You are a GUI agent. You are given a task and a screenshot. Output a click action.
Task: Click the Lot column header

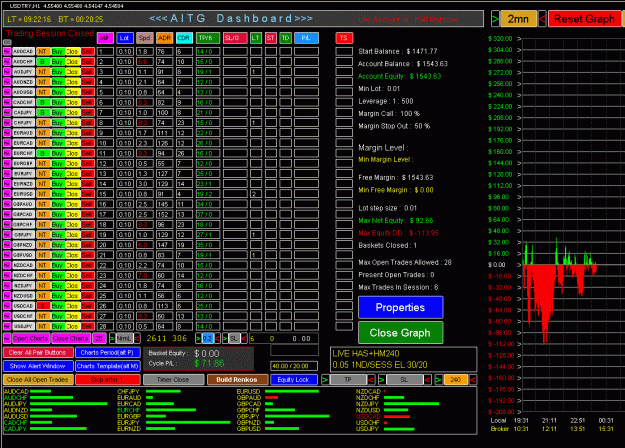(x=124, y=38)
